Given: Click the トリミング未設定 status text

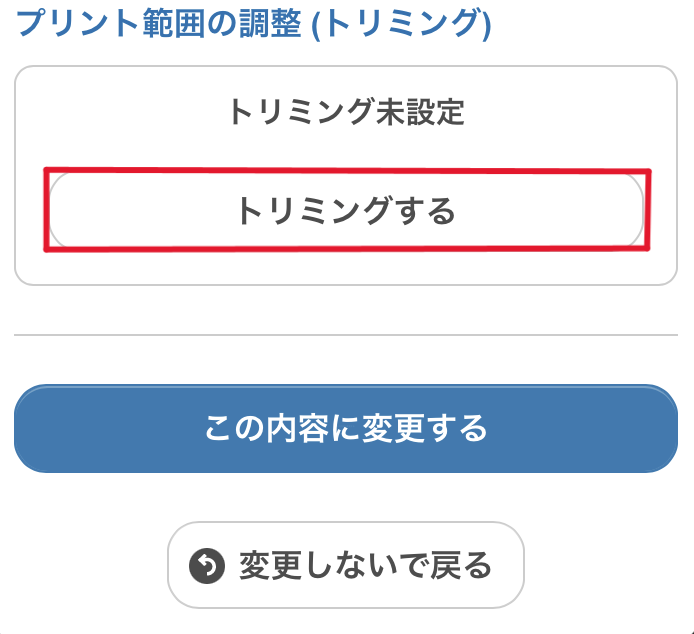Looking at the screenshot, I should click(346, 112).
